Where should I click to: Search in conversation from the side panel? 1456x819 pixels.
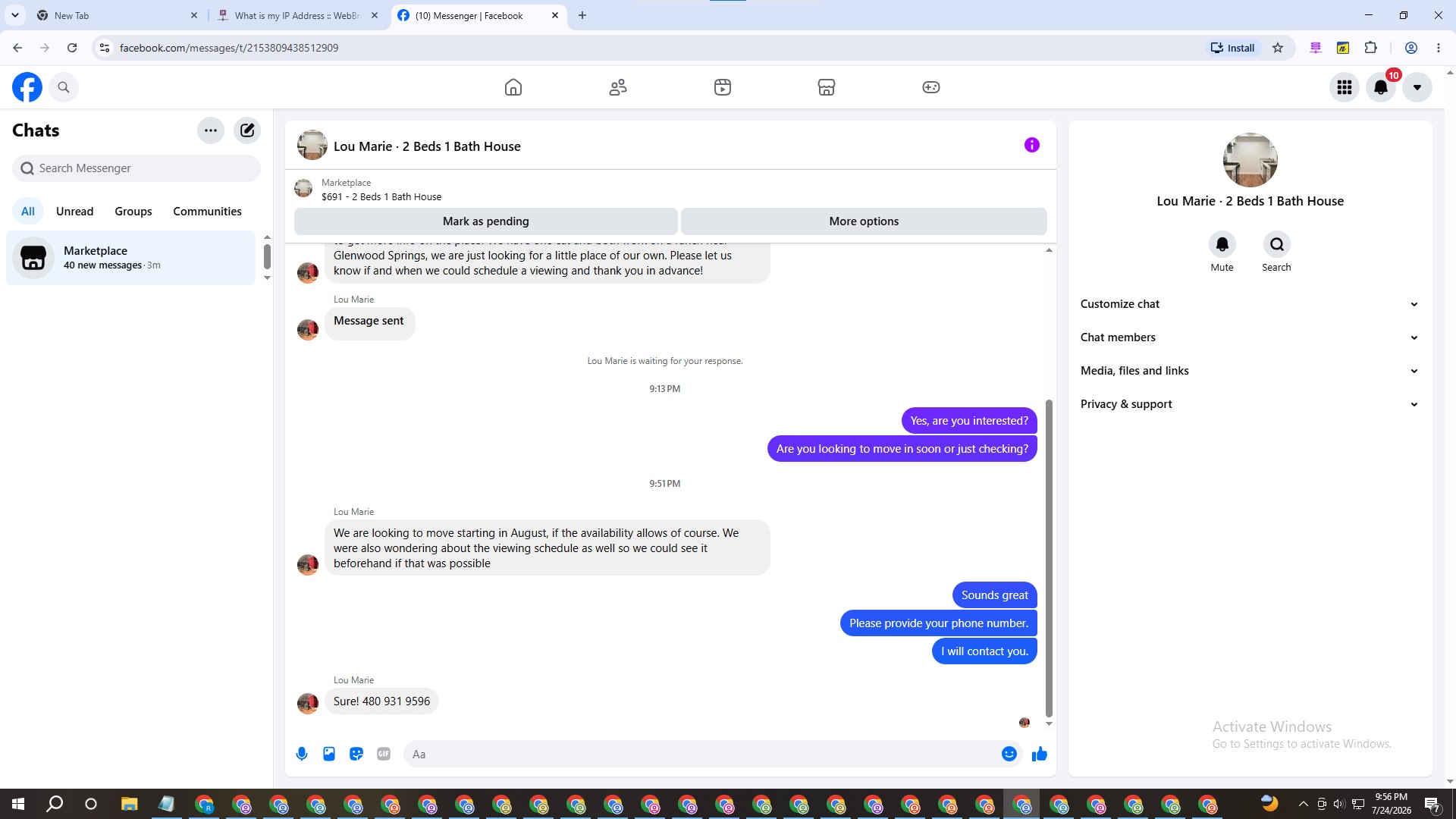1277,244
